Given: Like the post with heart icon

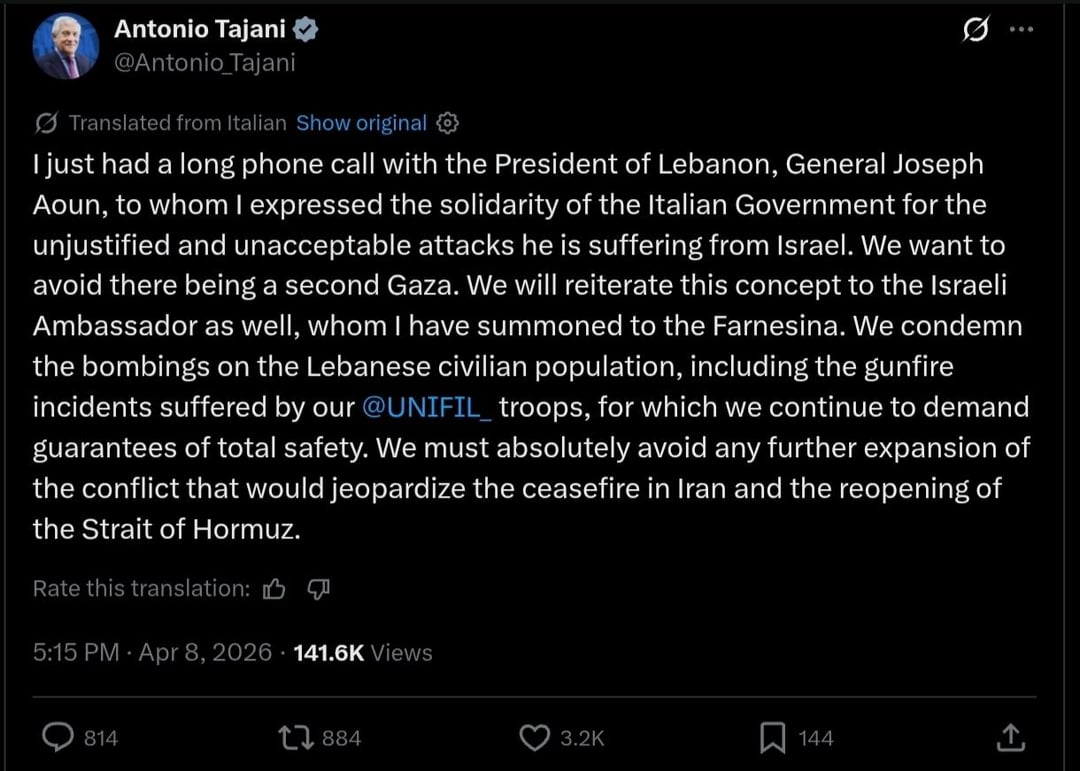Looking at the screenshot, I should click(535, 738).
